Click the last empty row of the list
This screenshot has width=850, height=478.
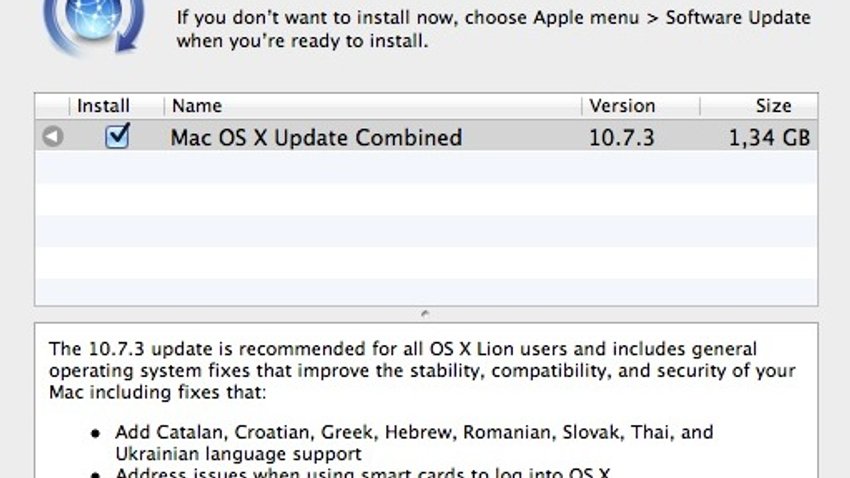coord(426,293)
